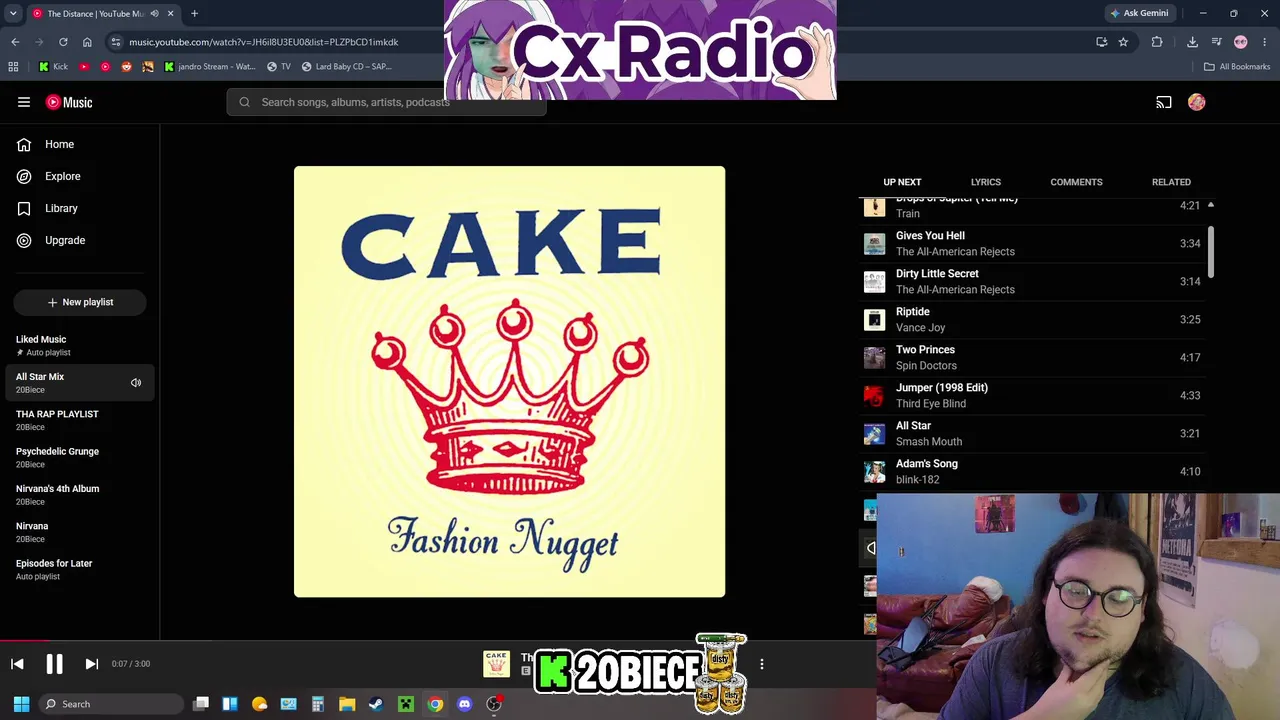Open the Chrome extensions puzzle icon
This screenshot has width=1280, height=720.
pyautogui.click(x=1157, y=42)
